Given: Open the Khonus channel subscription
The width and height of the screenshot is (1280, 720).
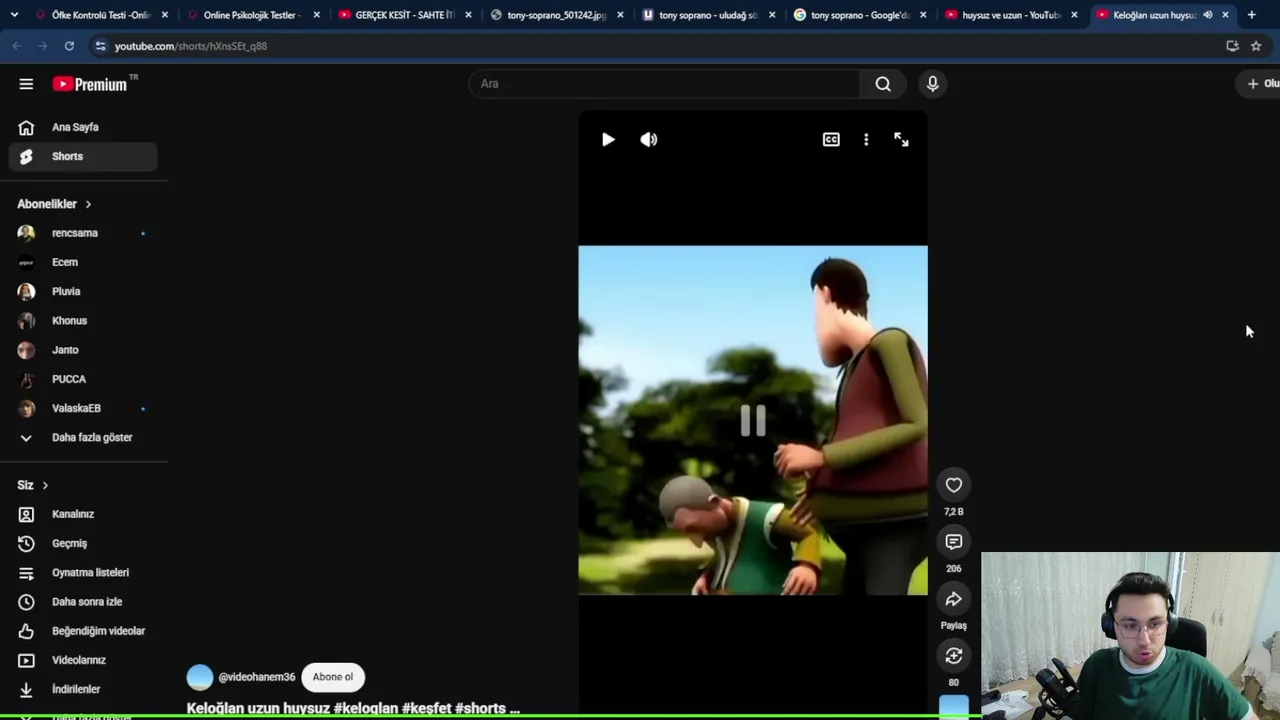Looking at the screenshot, I should pyautogui.click(x=84, y=320).
